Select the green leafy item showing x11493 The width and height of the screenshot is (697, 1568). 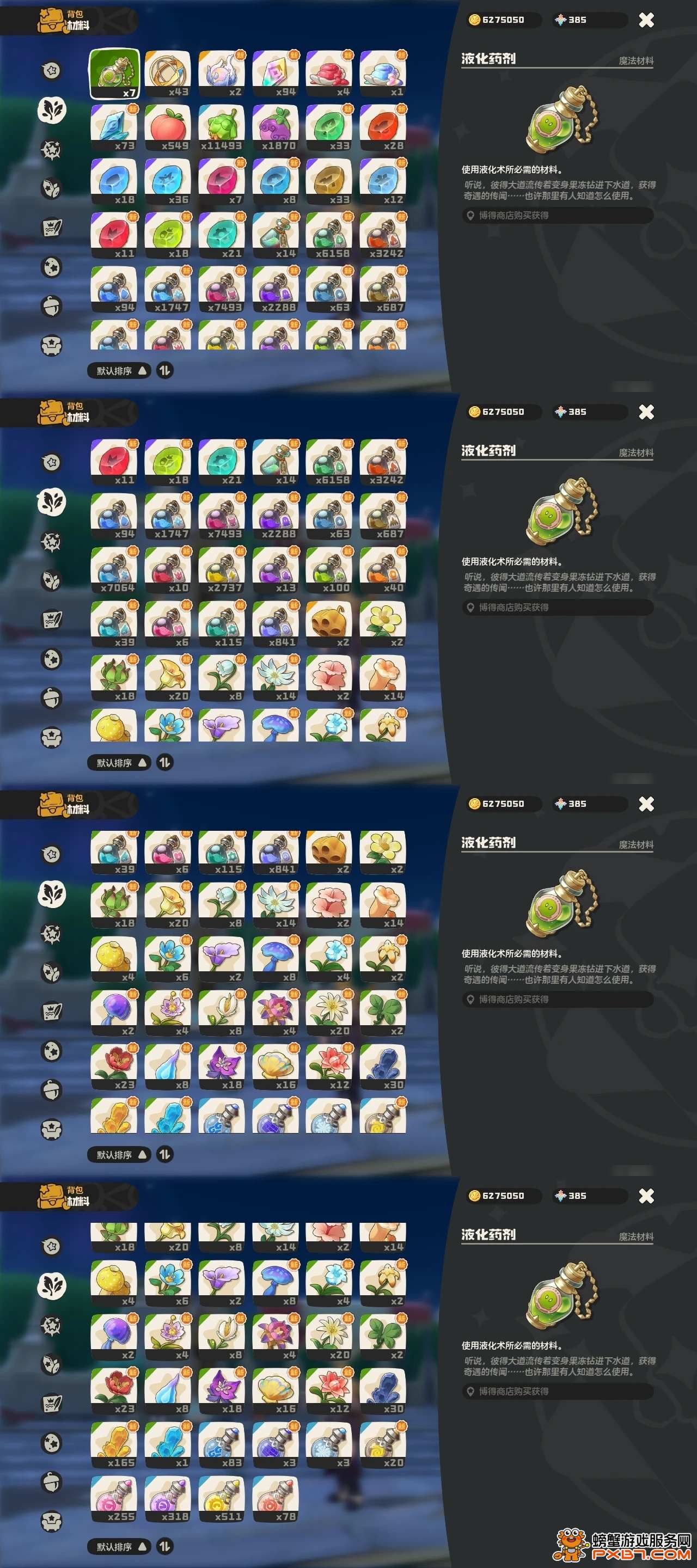click(x=222, y=128)
